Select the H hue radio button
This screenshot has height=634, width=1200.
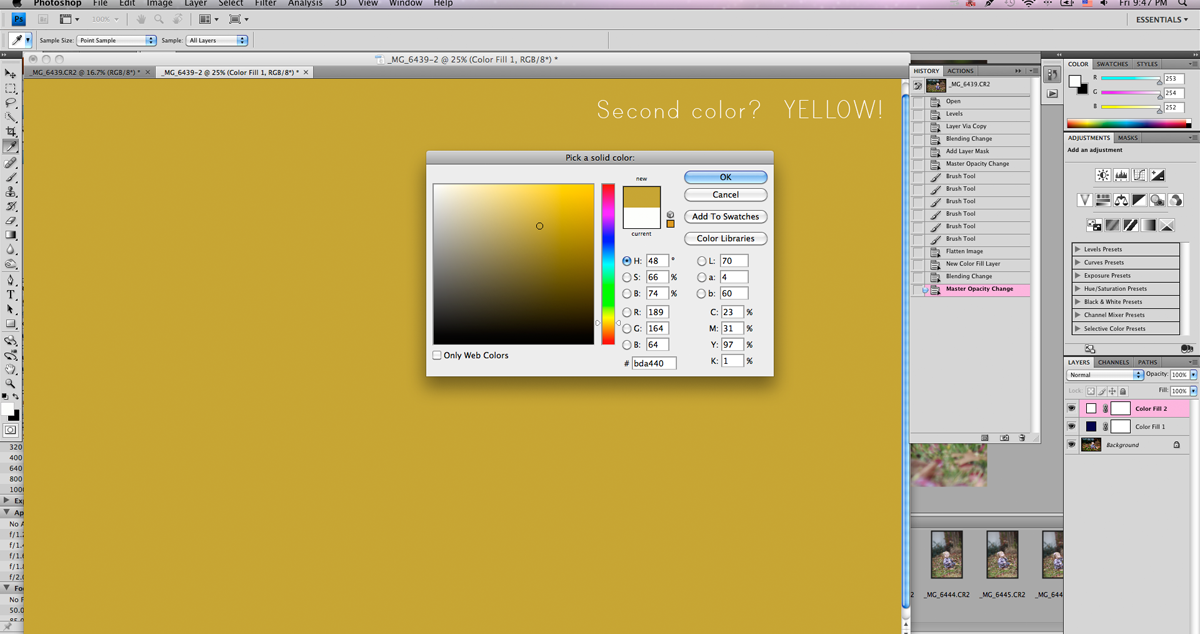click(x=627, y=261)
